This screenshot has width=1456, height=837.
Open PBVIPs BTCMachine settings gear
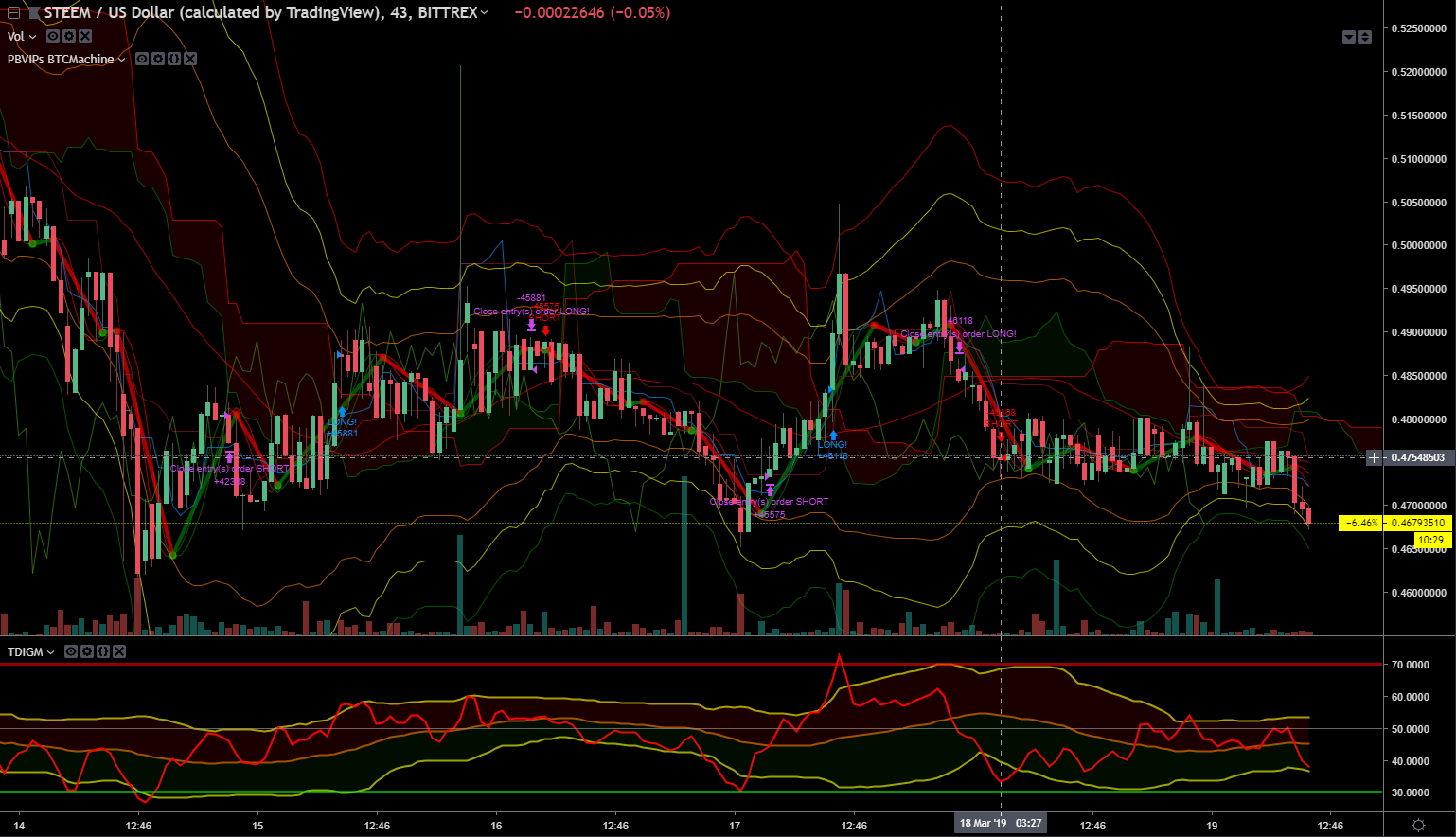pos(158,59)
